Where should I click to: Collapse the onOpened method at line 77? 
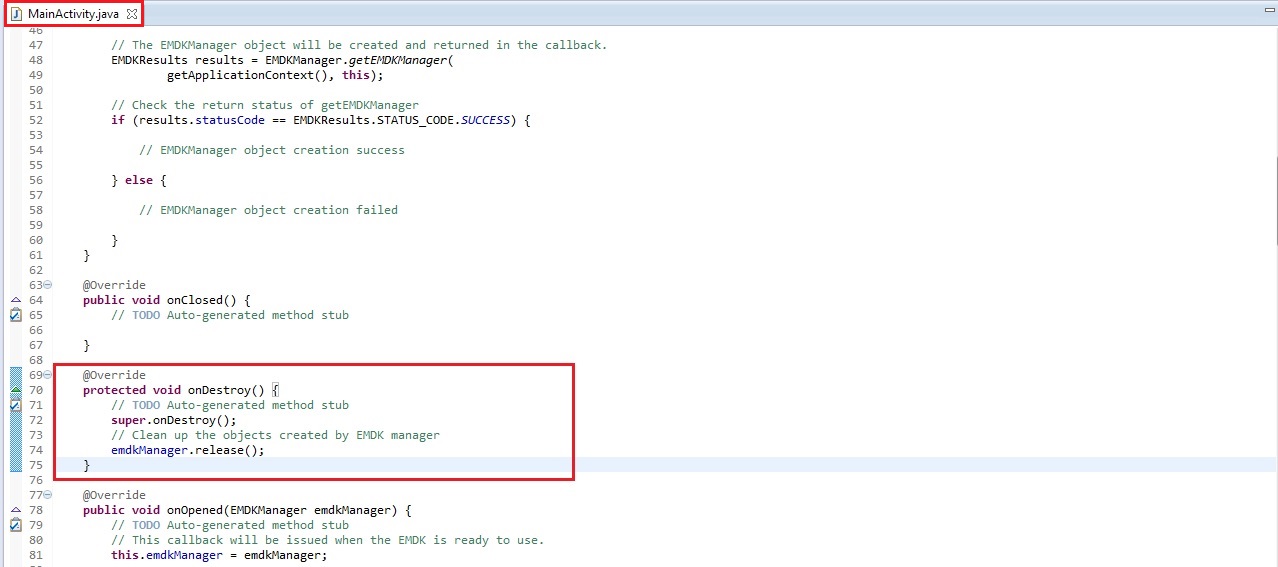(x=48, y=495)
